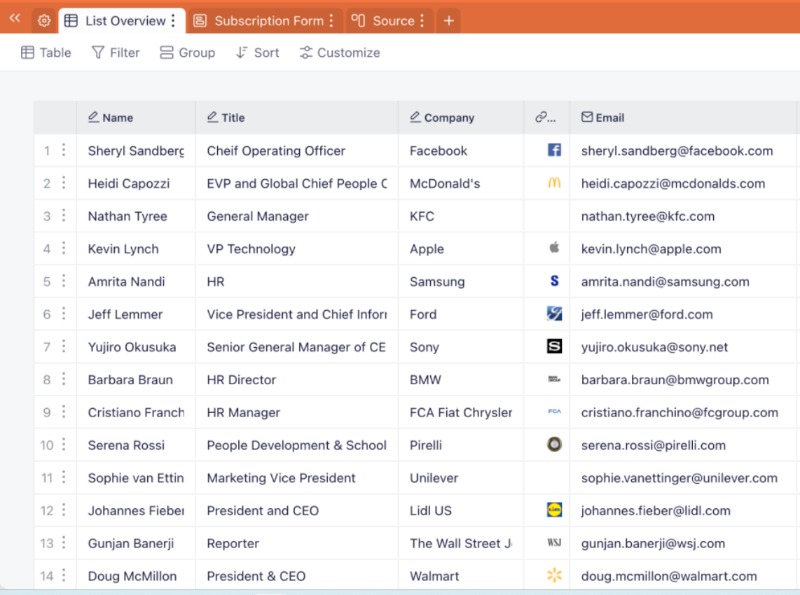Open row 1 options menu dots

64,151
